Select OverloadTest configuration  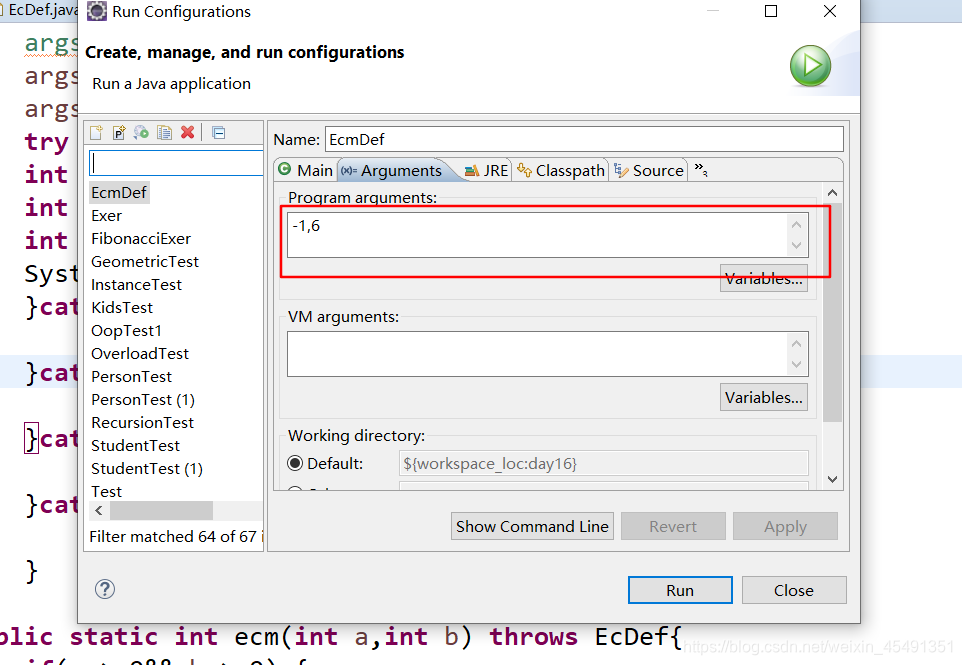pyautogui.click(x=140, y=353)
